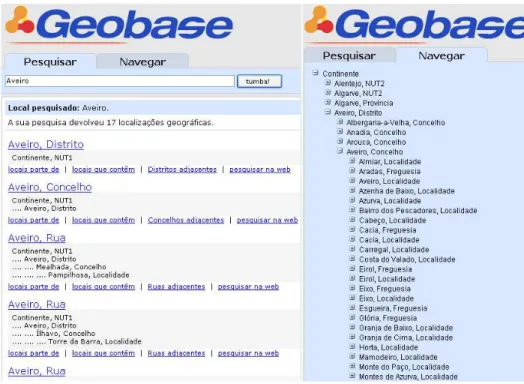The image size is (524, 384).
Task: Select Mamodeiro, Localidade in the tree
Action: pos(398,357)
